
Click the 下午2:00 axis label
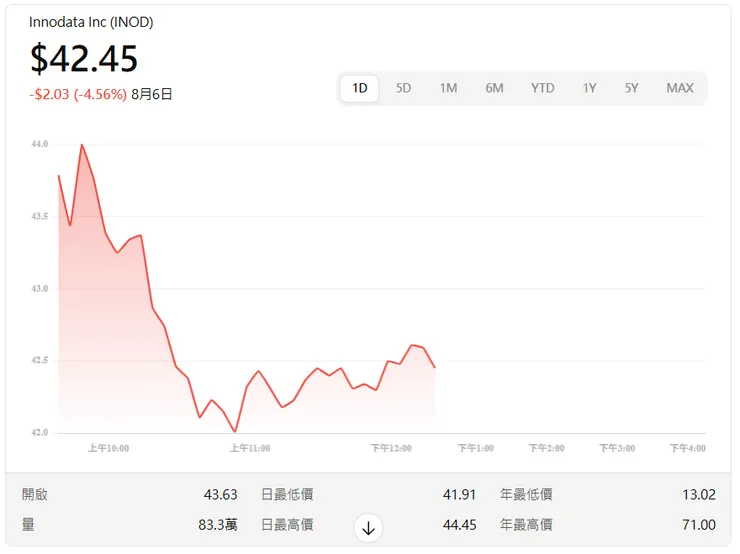click(x=547, y=448)
